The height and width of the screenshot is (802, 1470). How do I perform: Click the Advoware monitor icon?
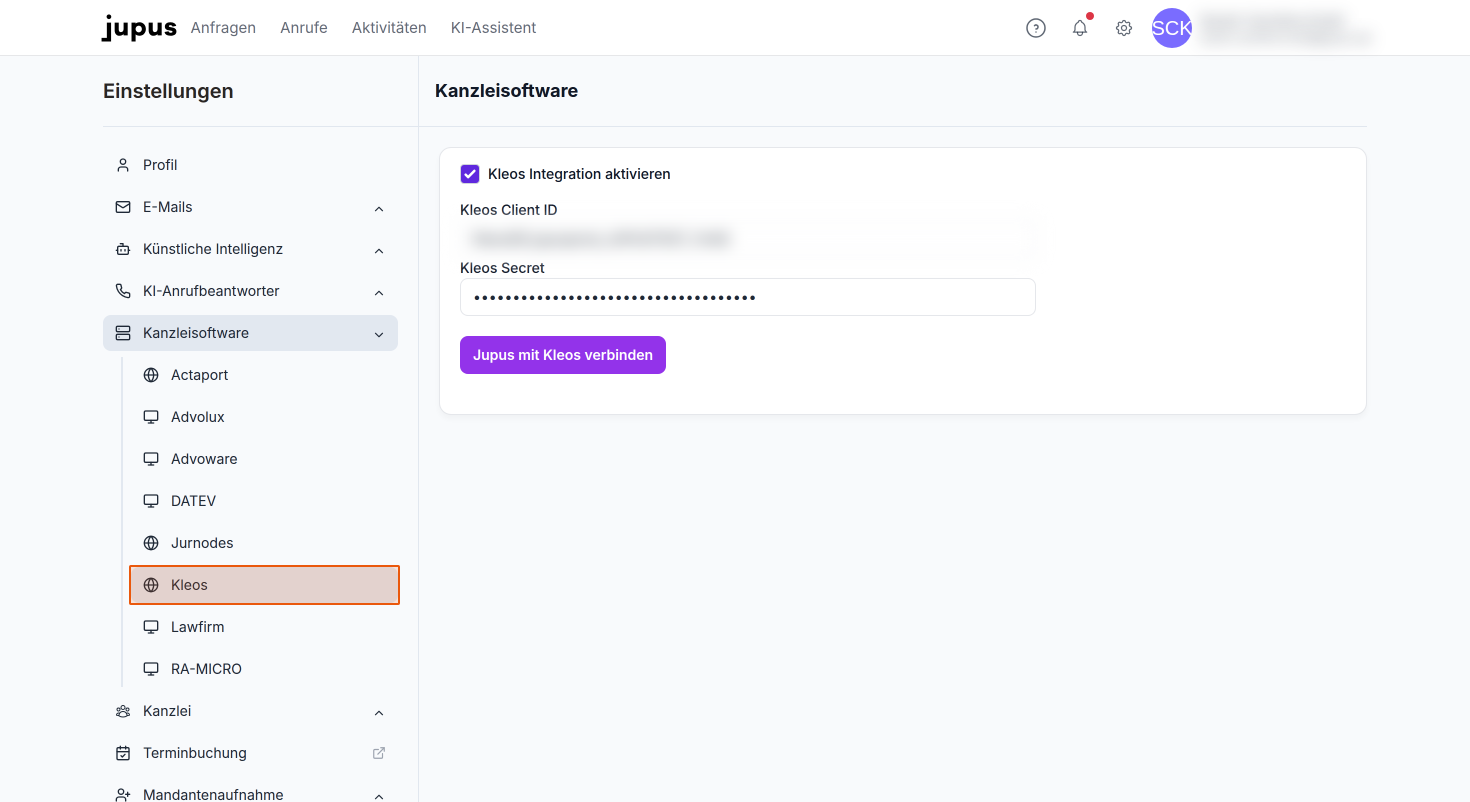point(151,459)
